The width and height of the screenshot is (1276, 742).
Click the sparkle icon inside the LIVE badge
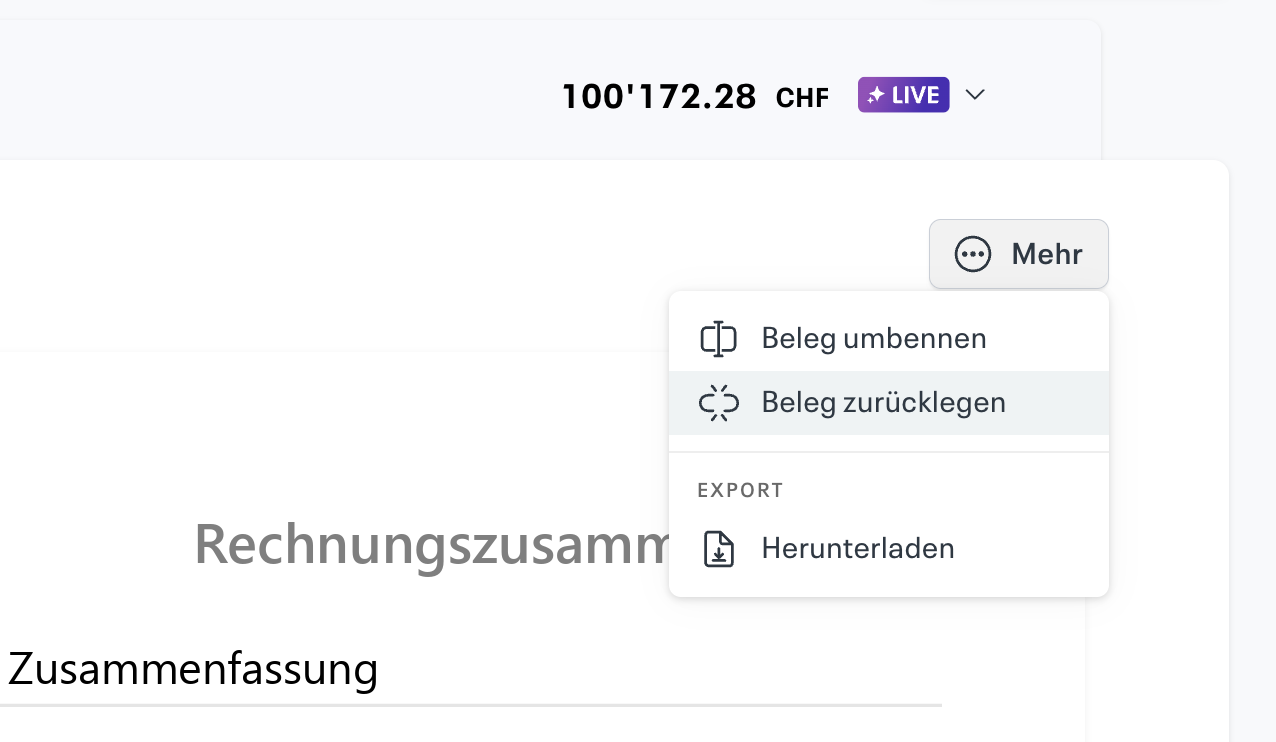click(x=877, y=94)
